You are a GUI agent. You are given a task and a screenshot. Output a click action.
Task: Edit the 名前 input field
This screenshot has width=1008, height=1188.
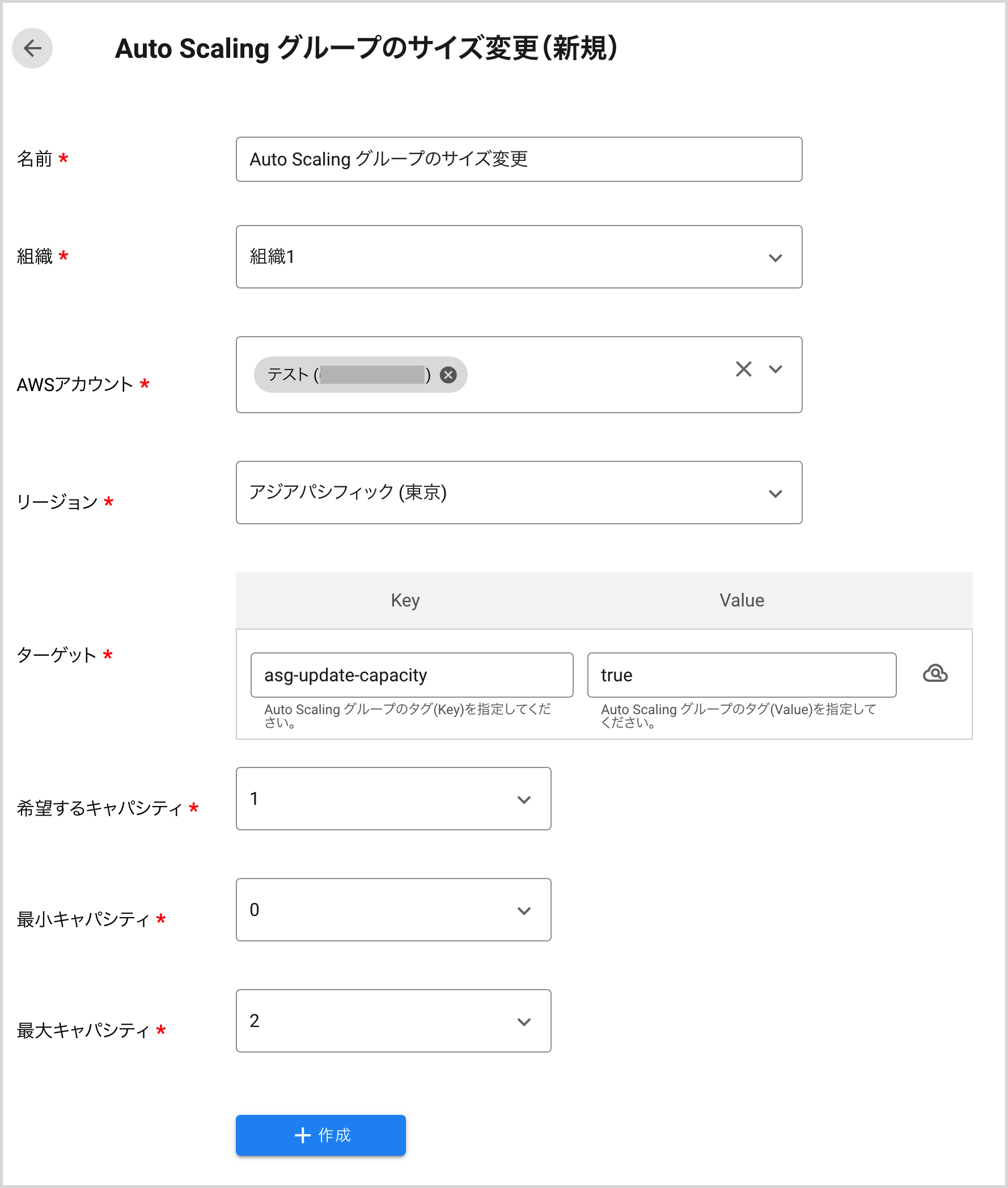(518, 159)
